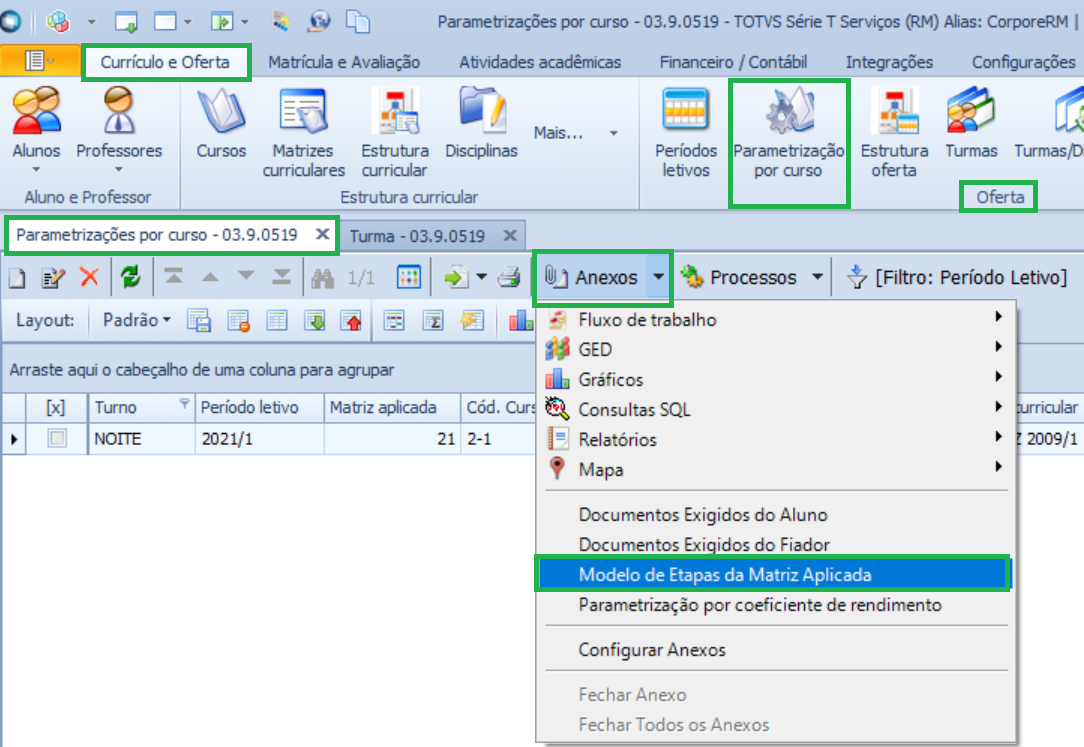Open the grid view calendar-like icon
Screen dimensions: 1084x747
(x=409, y=278)
